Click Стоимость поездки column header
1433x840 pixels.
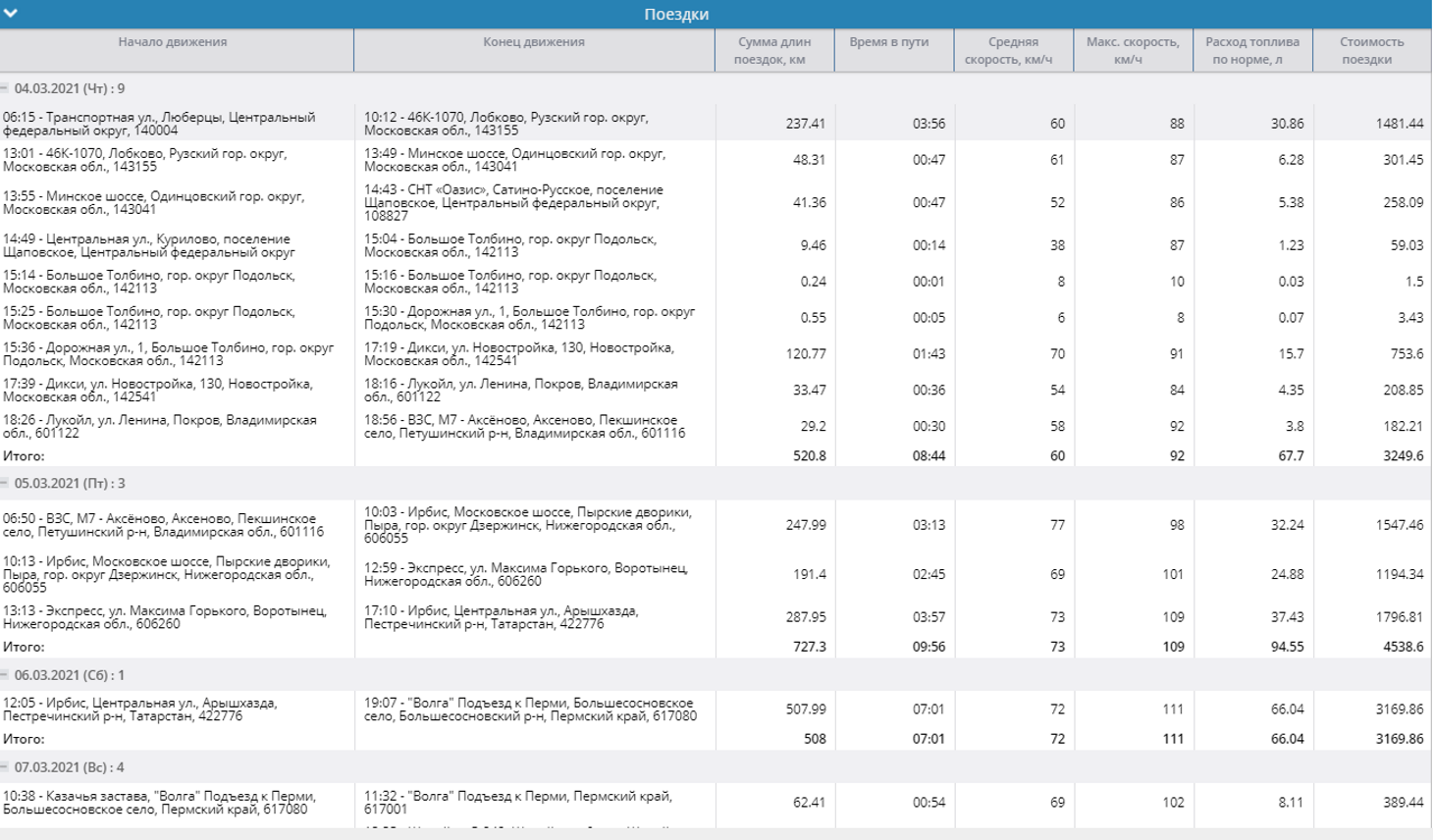pyautogui.click(x=1372, y=51)
